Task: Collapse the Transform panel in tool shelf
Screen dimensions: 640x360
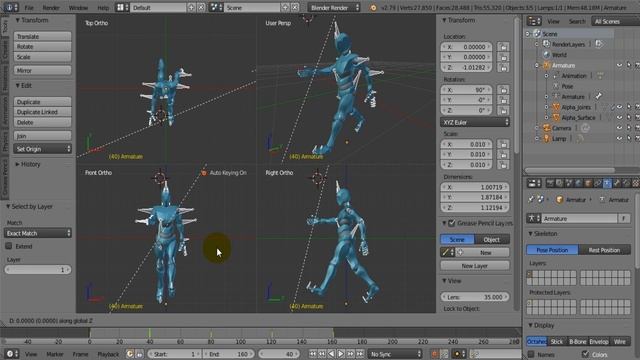Action: (18, 20)
